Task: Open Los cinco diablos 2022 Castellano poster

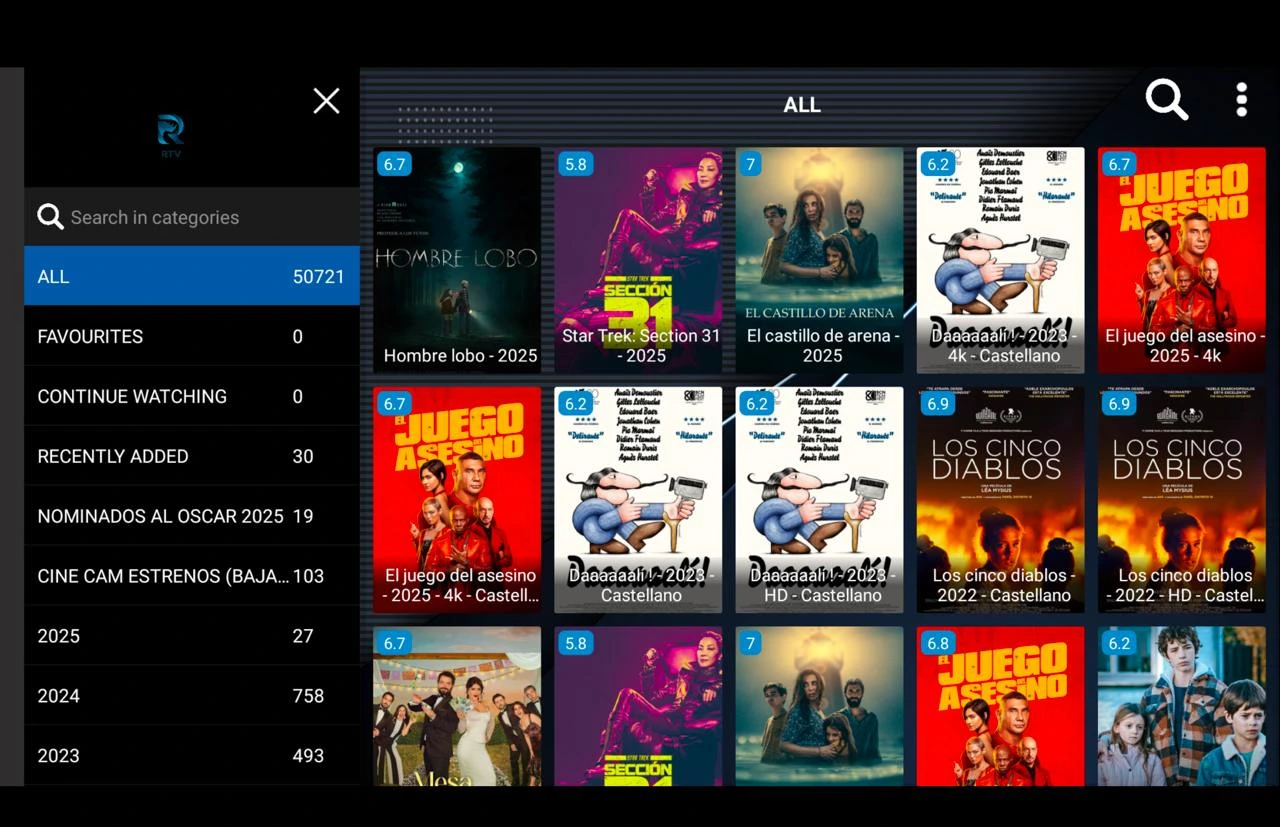Action: pyautogui.click(x=1000, y=500)
